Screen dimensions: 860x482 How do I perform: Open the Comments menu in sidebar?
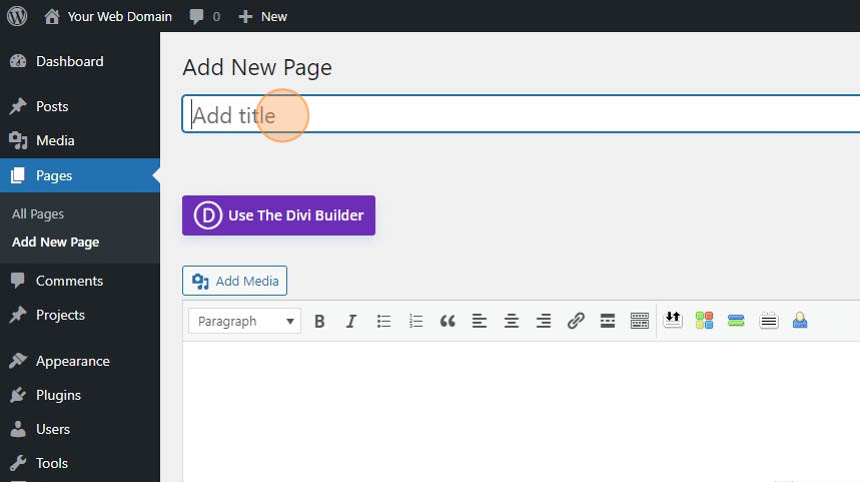click(x=69, y=281)
